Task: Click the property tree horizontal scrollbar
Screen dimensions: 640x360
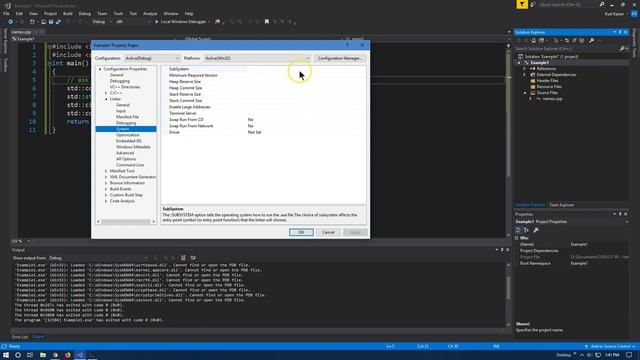Action: (x=126, y=222)
